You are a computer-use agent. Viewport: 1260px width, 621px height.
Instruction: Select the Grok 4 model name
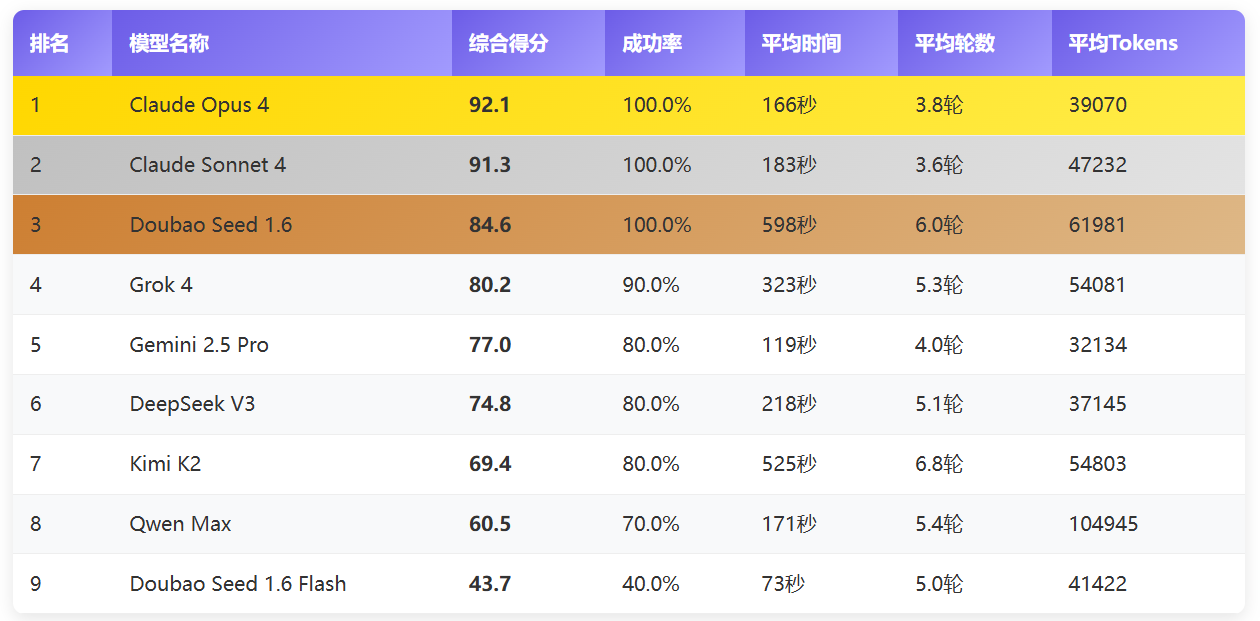coord(161,285)
